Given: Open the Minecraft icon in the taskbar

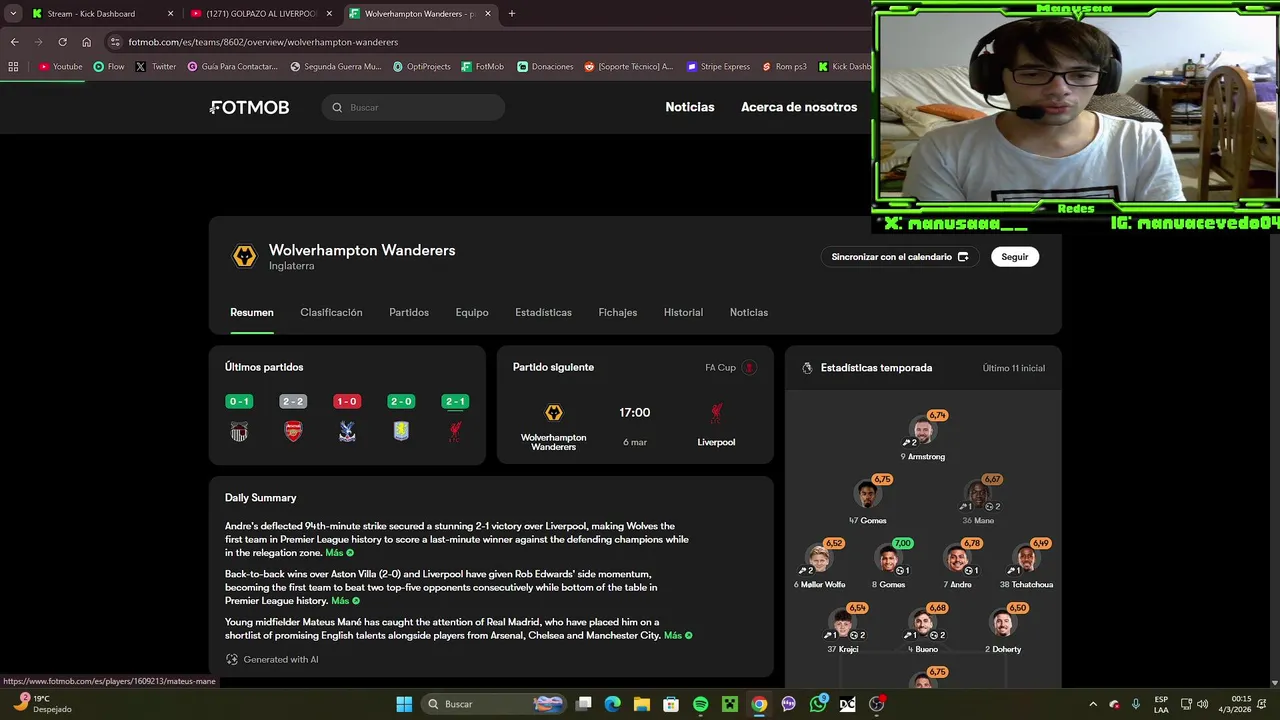Looking at the screenshot, I should [730, 704].
